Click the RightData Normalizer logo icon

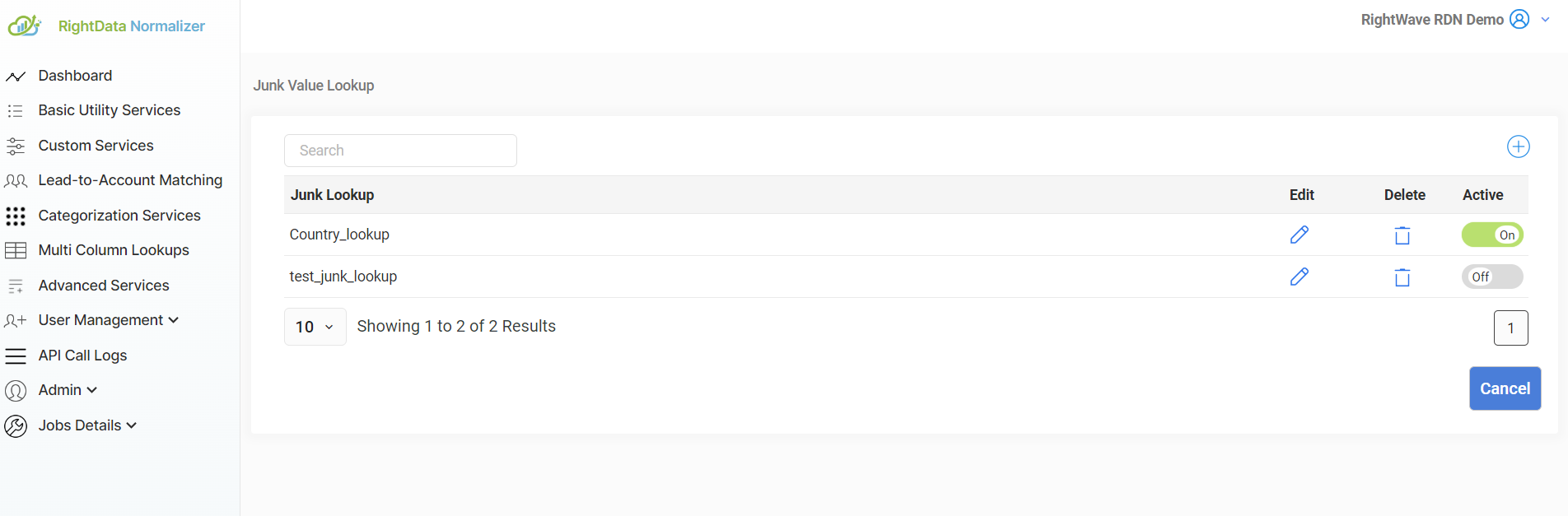(x=24, y=26)
